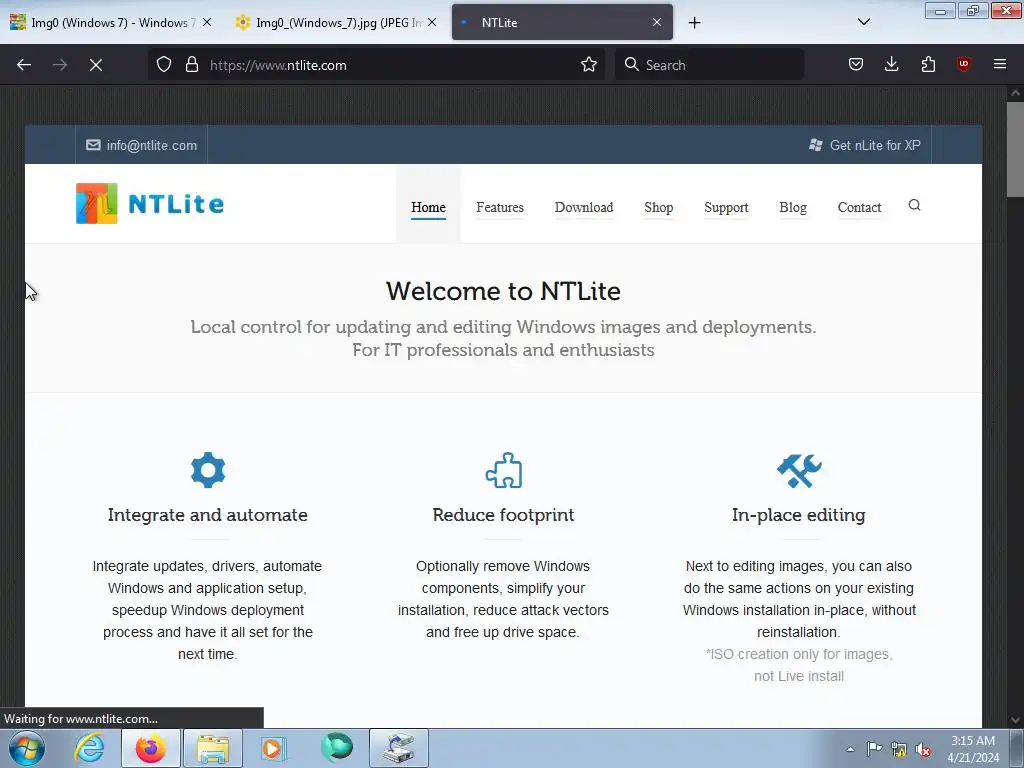Viewport: 1024px width, 768px height.
Task: Open the tracking protection shield icon
Action: [x=164, y=65]
